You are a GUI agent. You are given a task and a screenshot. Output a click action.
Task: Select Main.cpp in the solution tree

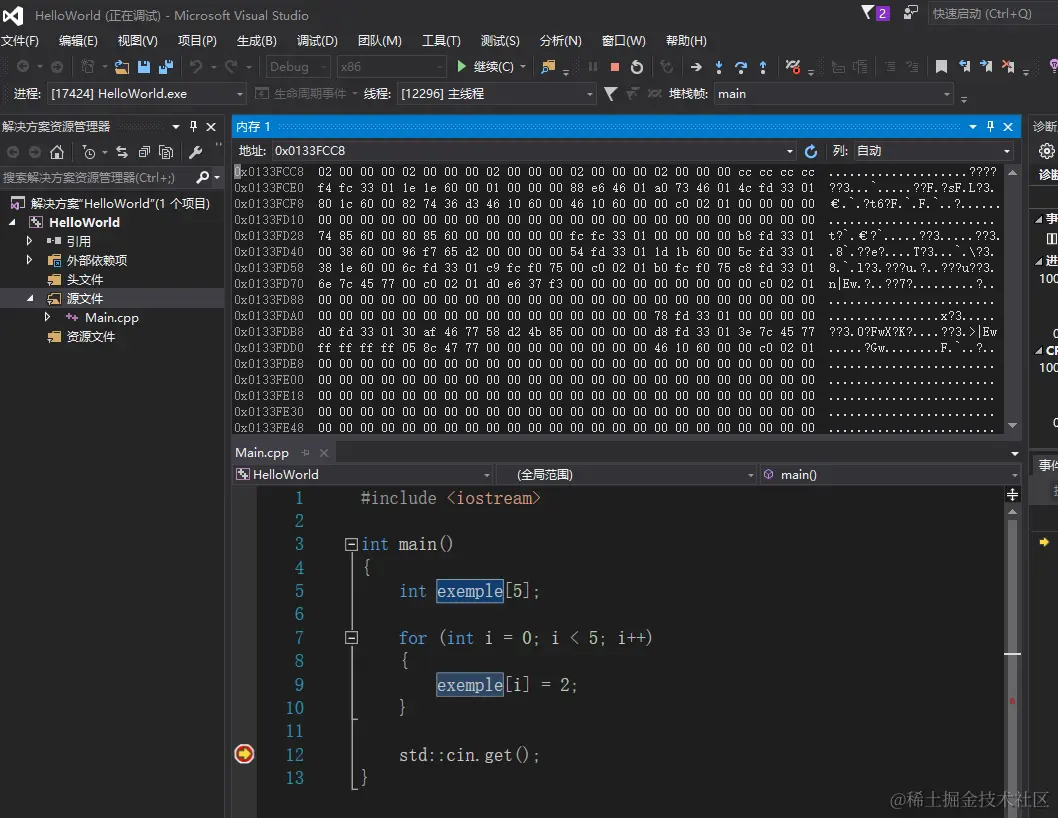click(111, 318)
